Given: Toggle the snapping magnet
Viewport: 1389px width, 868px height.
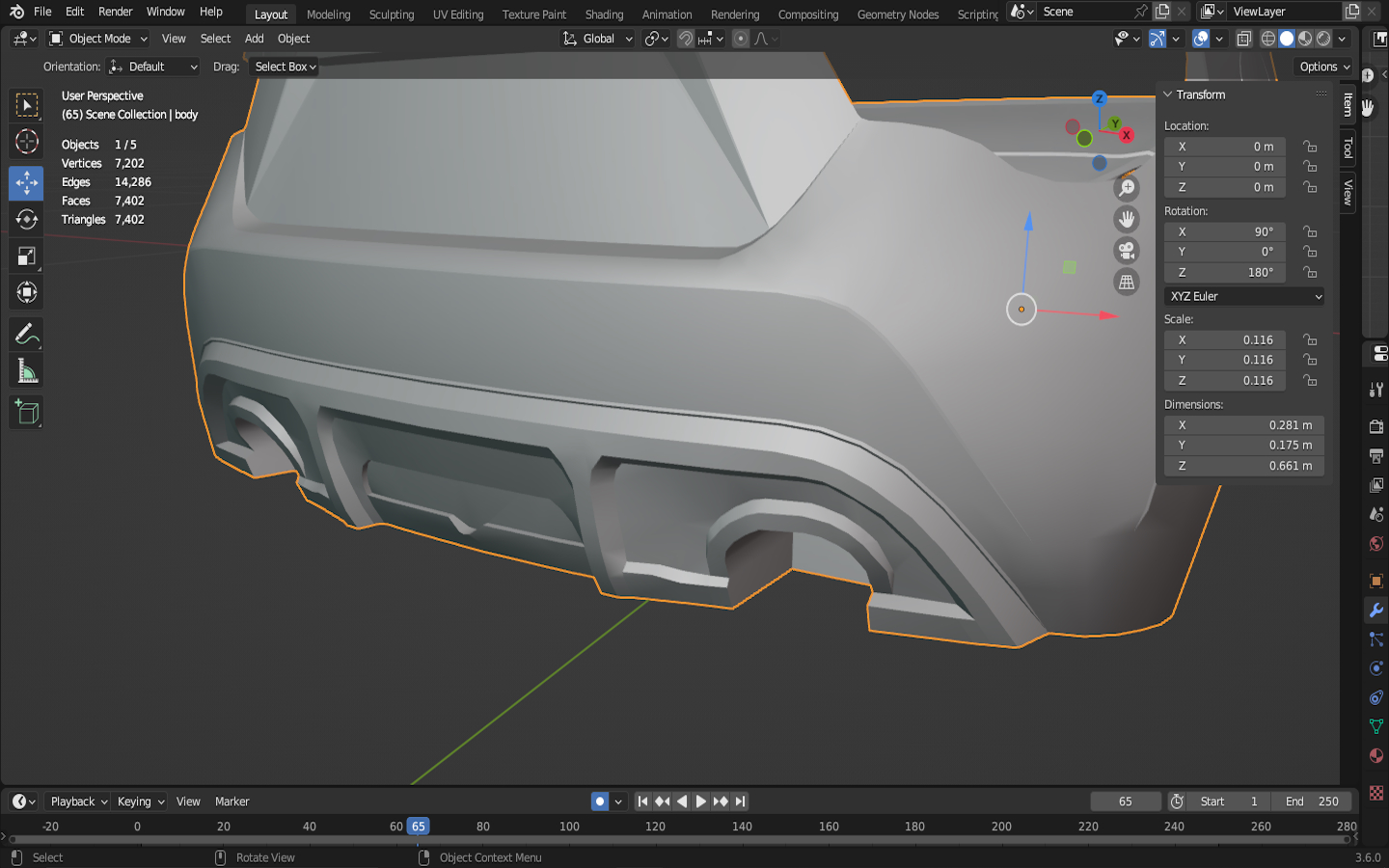Looking at the screenshot, I should point(686,39).
